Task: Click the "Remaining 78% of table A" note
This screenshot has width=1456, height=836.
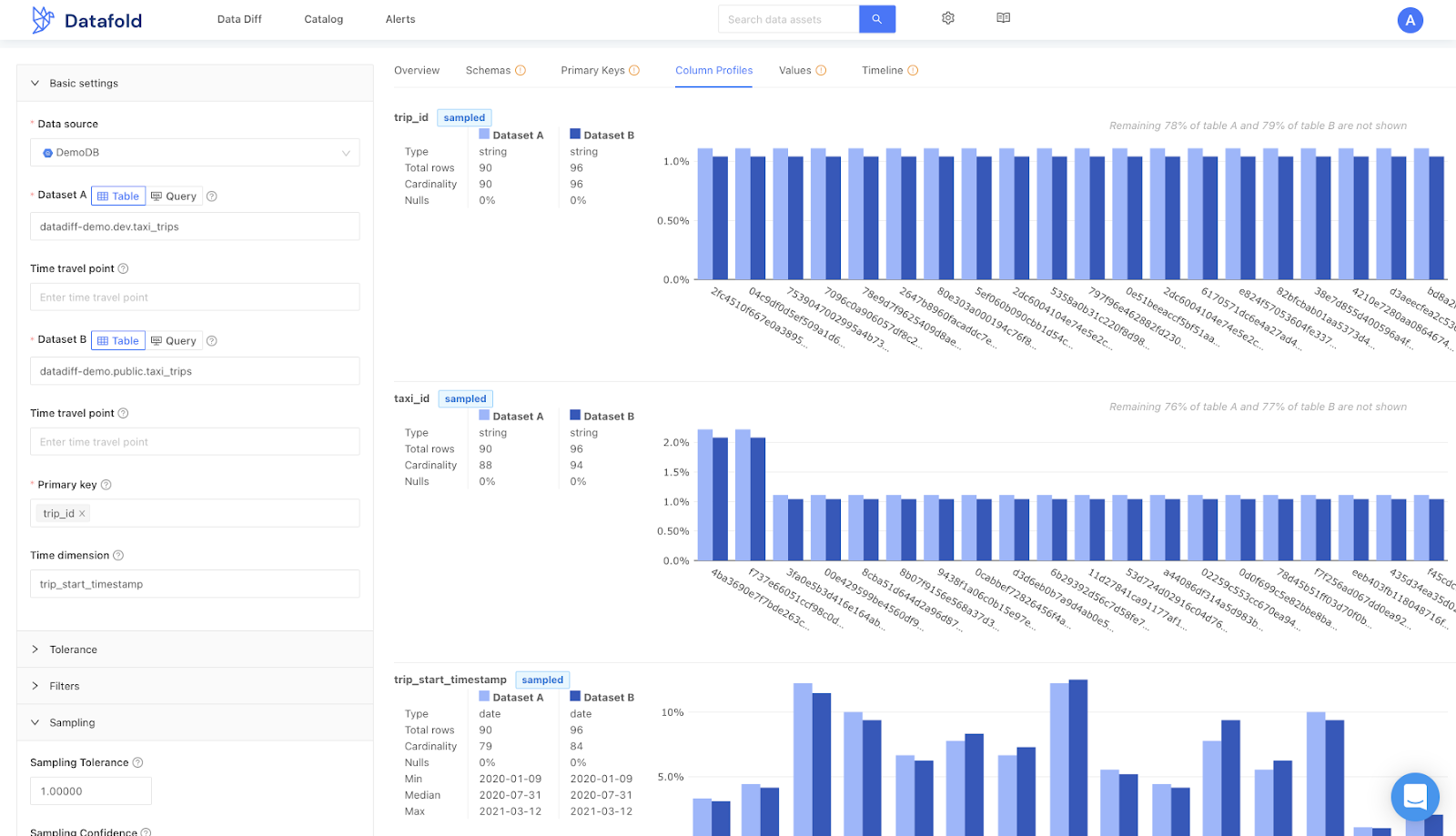Action: [x=1258, y=126]
